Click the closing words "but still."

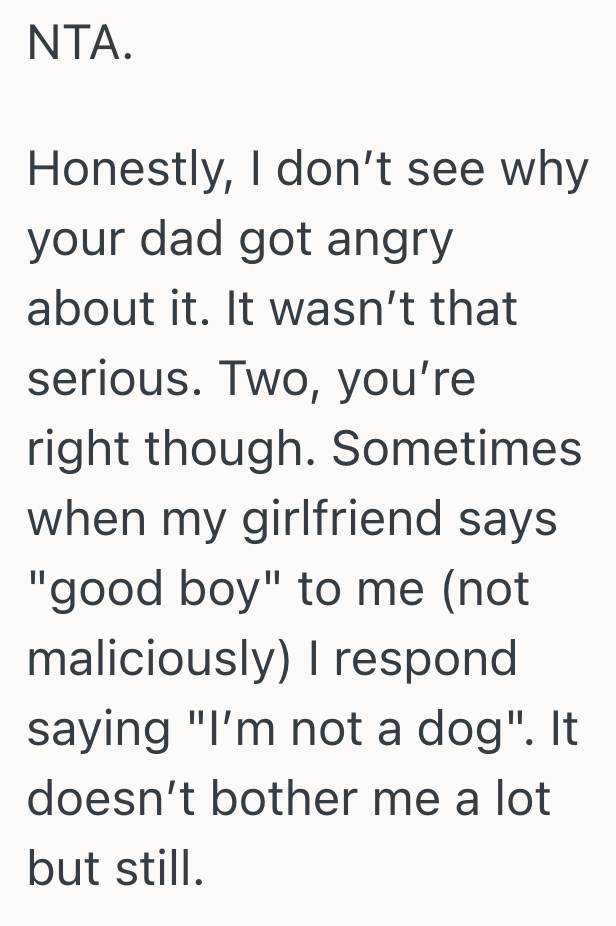tap(116, 869)
